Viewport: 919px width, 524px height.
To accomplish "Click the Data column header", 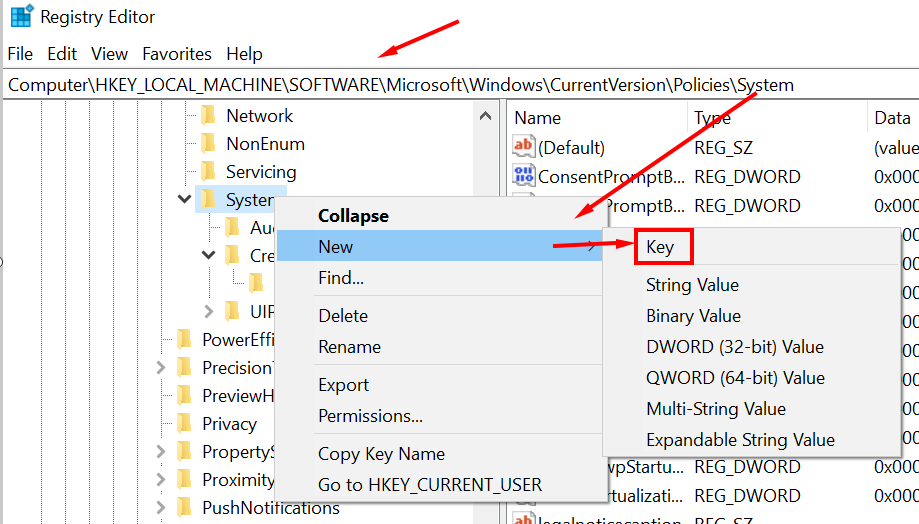I will click(x=893, y=118).
